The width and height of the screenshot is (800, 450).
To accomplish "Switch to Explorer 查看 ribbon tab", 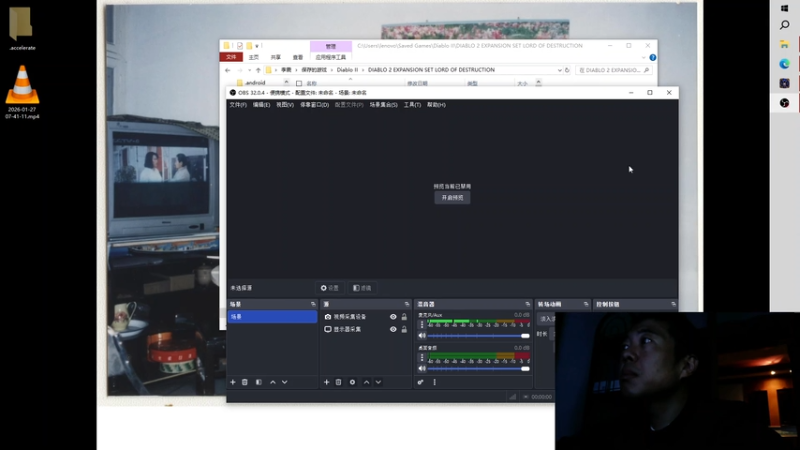I will point(298,57).
